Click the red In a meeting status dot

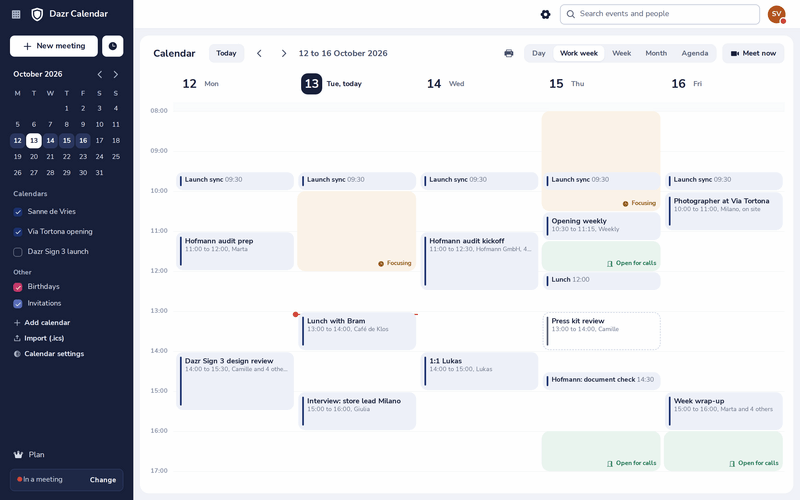19,480
